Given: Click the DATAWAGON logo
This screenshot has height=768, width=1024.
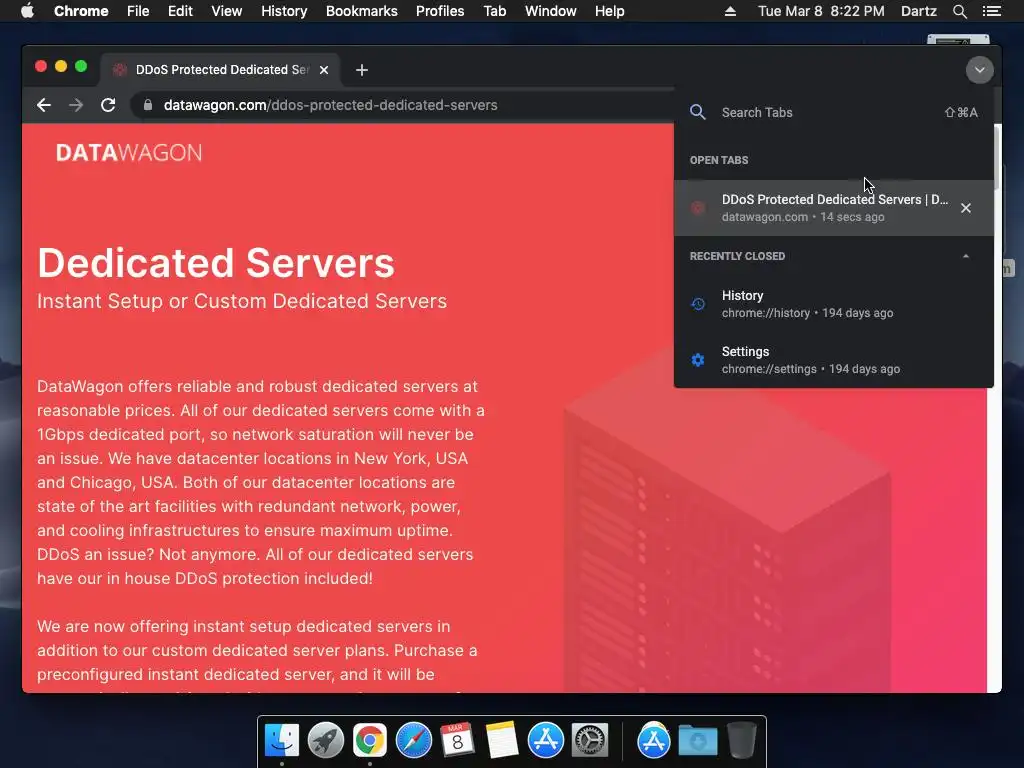Looking at the screenshot, I should pyautogui.click(x=129, y=153).
